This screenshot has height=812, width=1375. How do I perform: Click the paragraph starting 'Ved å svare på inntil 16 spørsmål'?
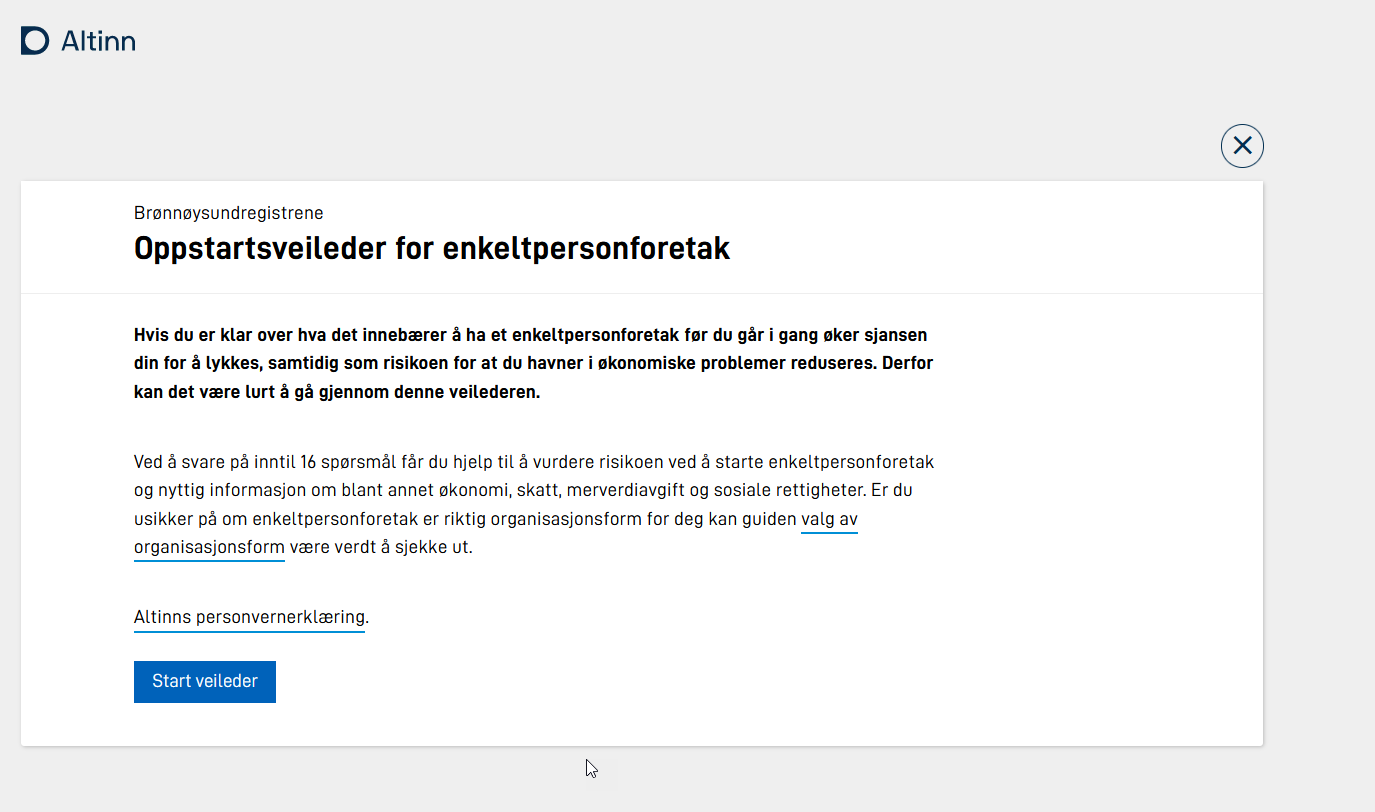click(x=534, y=505)
